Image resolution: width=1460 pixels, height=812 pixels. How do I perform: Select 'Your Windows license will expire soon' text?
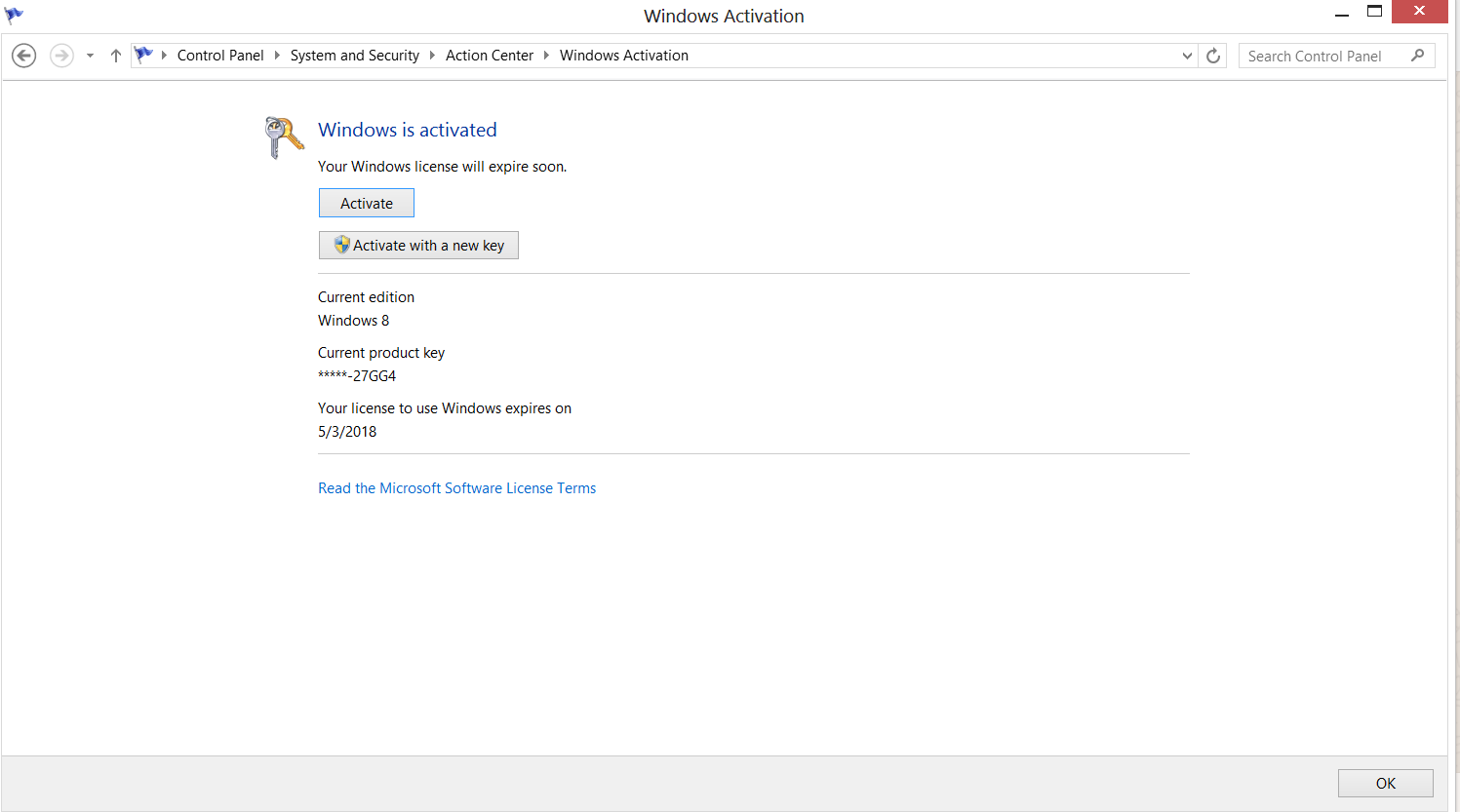[442, 167]
